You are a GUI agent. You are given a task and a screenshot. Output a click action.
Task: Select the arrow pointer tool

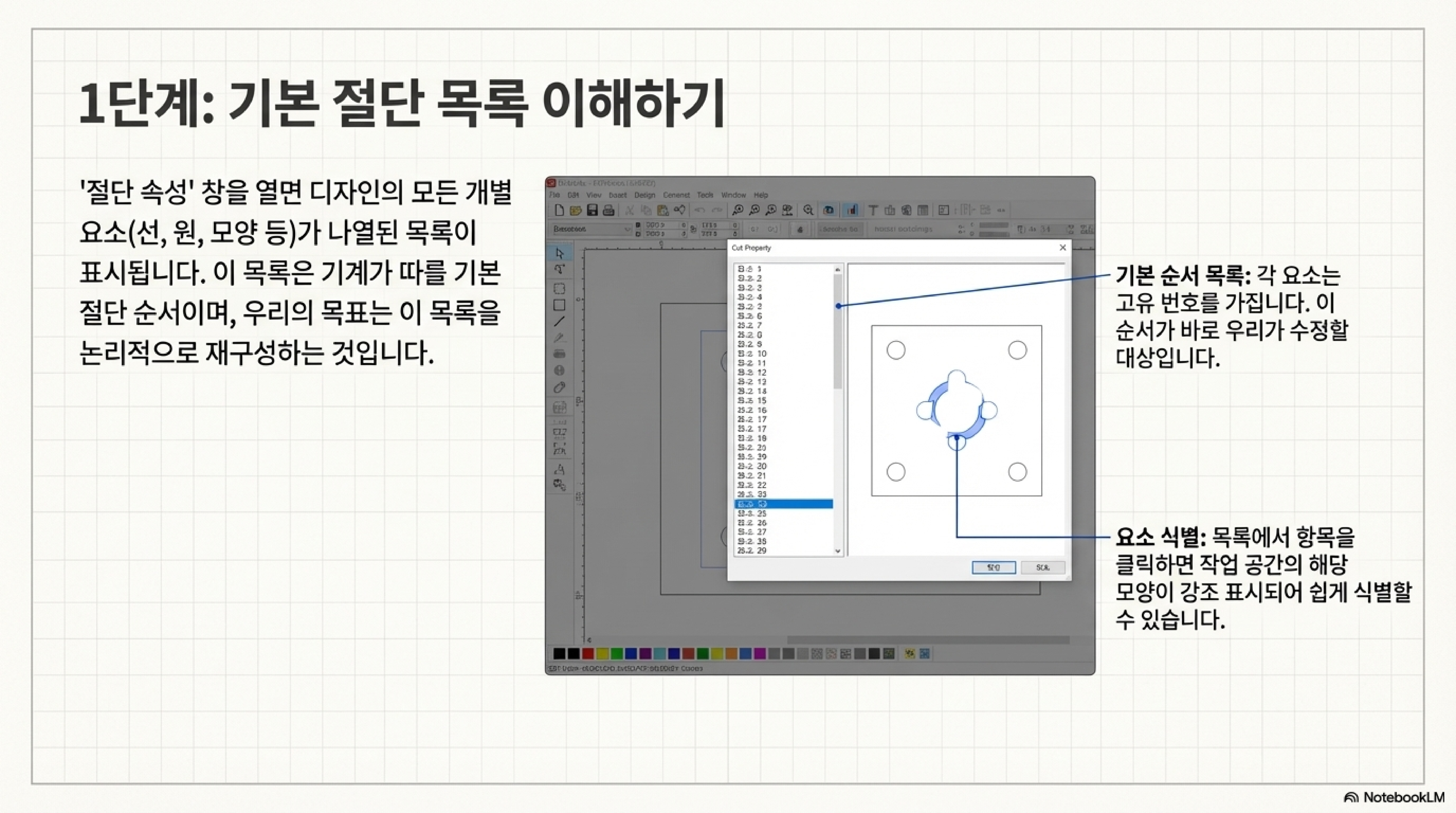559,253
